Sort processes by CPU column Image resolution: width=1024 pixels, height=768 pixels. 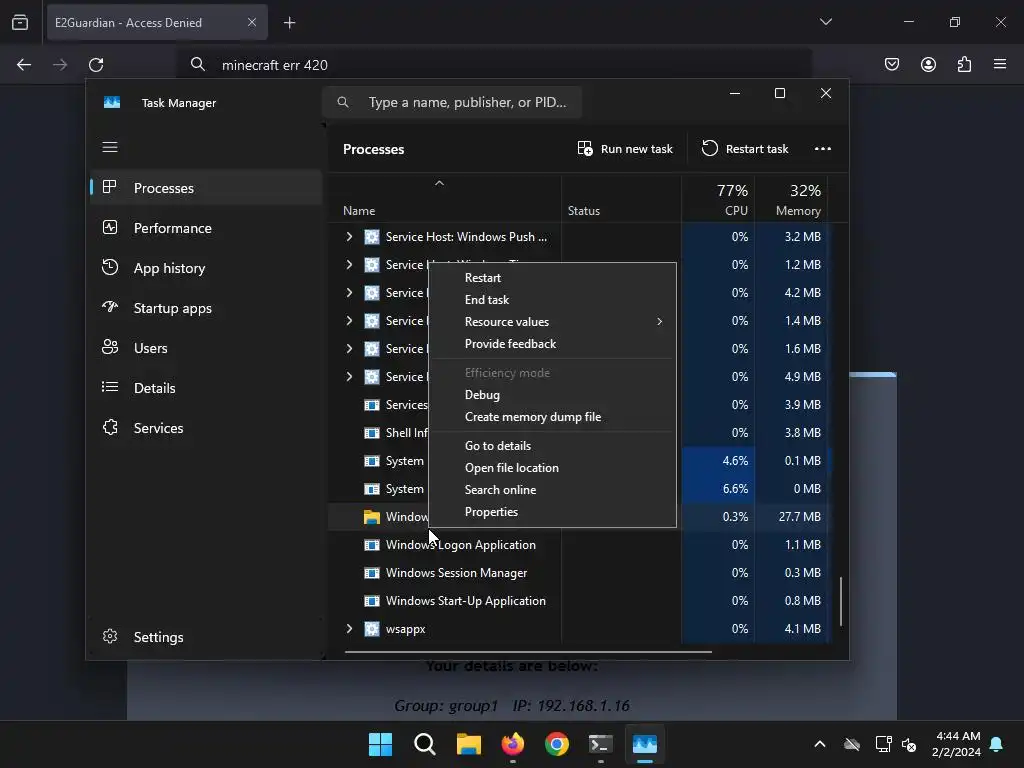click(x=718, y=199)
